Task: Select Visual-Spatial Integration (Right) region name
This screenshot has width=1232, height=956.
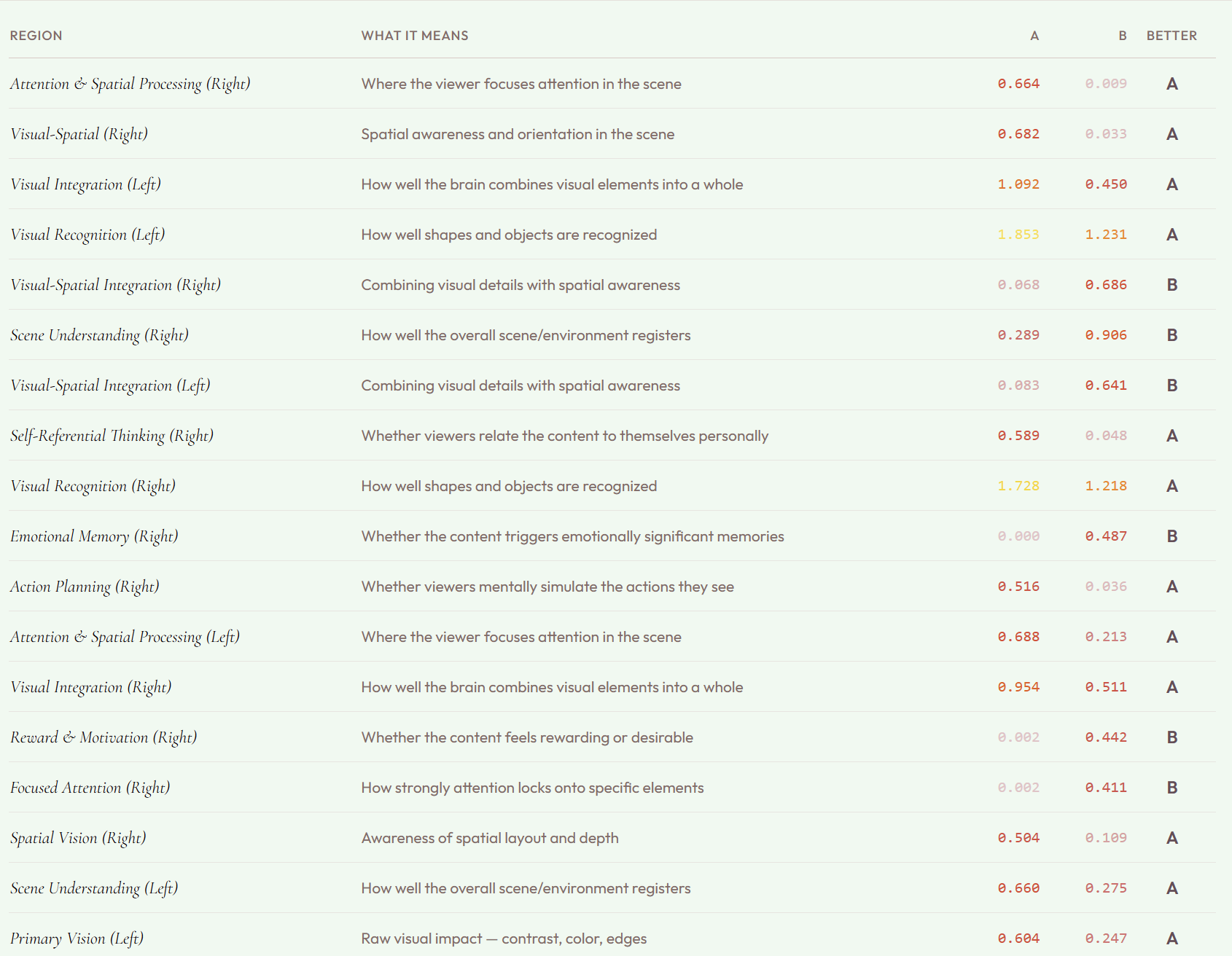Action: 115,285
